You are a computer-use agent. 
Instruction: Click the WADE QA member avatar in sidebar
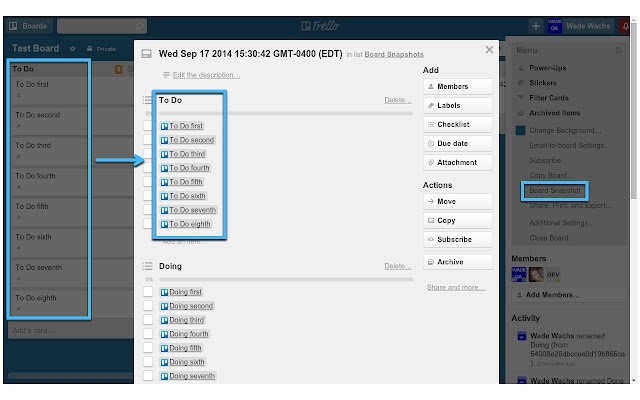point(519,274)
